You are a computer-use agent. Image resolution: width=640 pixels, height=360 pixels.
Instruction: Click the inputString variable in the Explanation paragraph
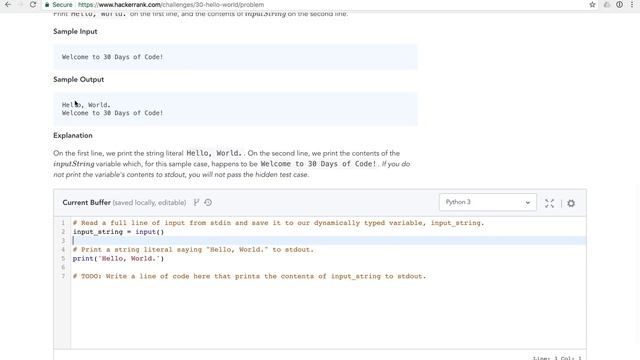(x=73, y=164)
